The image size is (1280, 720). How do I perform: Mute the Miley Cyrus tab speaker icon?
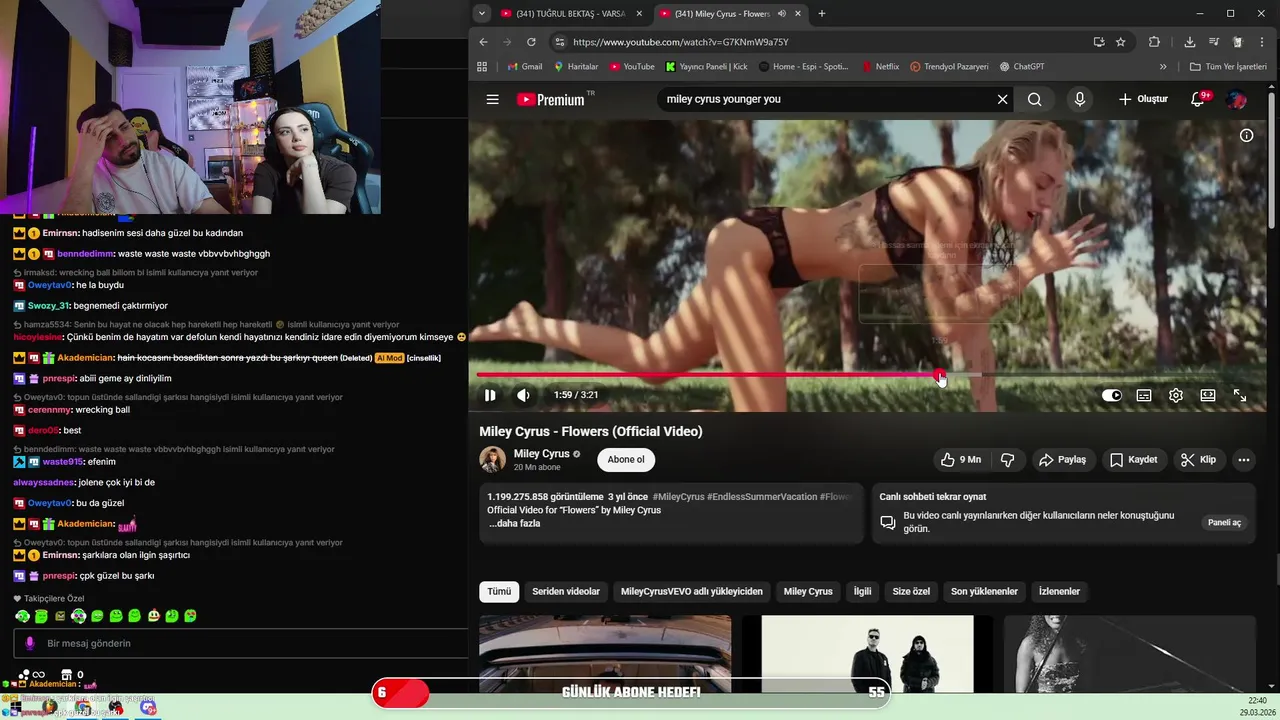pyautogui.click(x=782, y=14)
